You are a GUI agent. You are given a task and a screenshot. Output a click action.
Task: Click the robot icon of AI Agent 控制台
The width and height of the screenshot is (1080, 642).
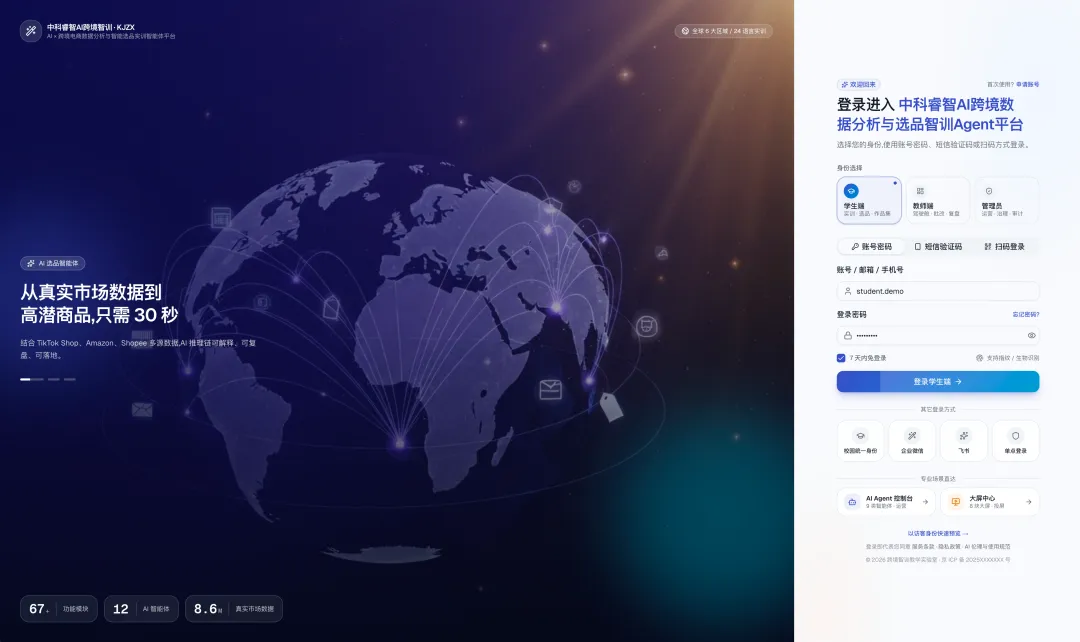point(852,502)
